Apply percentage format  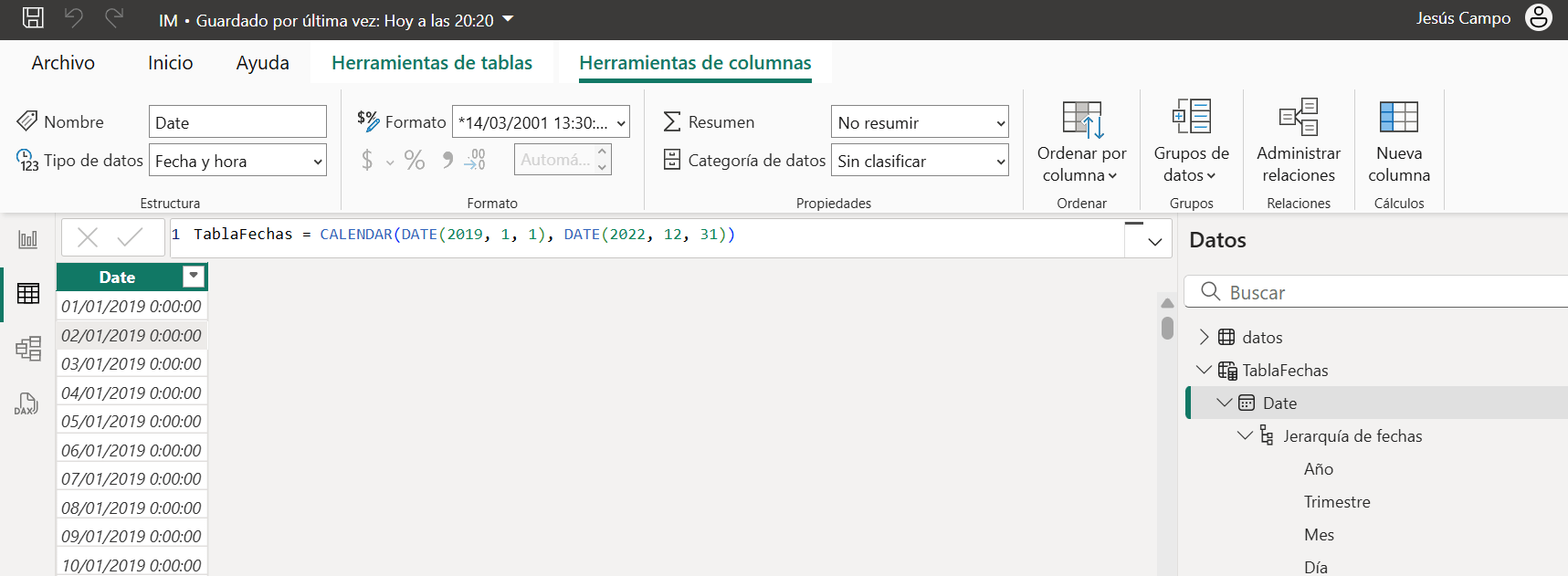(x=415, y=161)
